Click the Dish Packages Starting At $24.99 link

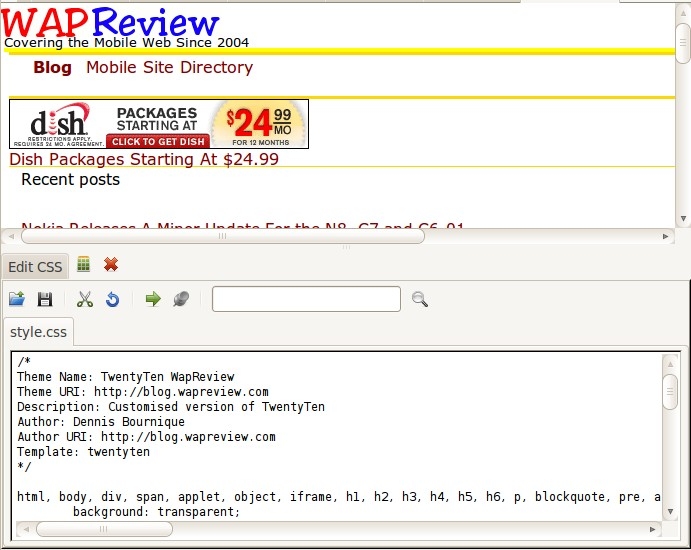144,159
